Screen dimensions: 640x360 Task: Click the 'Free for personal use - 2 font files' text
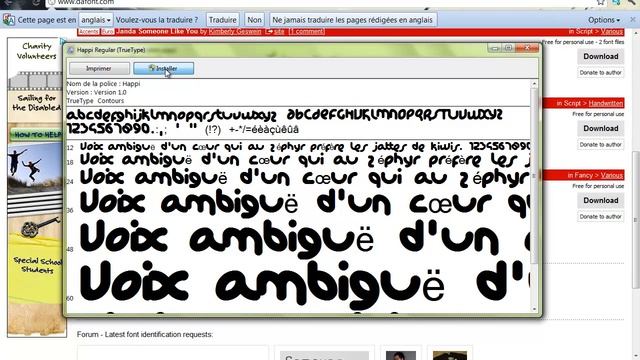pyautogui.click(x=583, y=42)
